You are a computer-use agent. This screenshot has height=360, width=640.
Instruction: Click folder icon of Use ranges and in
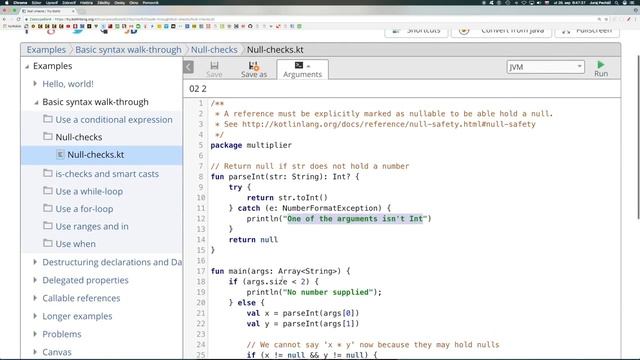tap(48, 226)
